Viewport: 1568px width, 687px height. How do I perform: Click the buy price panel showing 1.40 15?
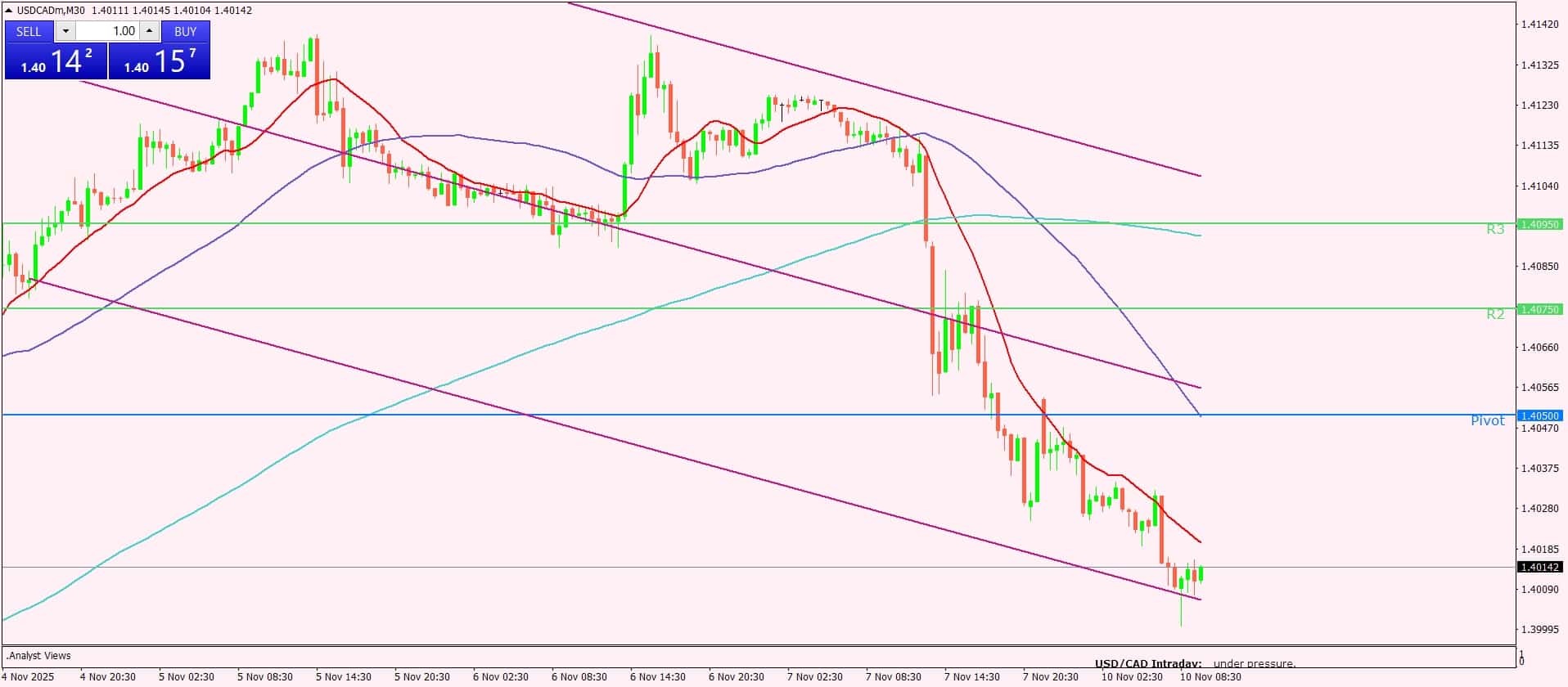tap(160, 61)
